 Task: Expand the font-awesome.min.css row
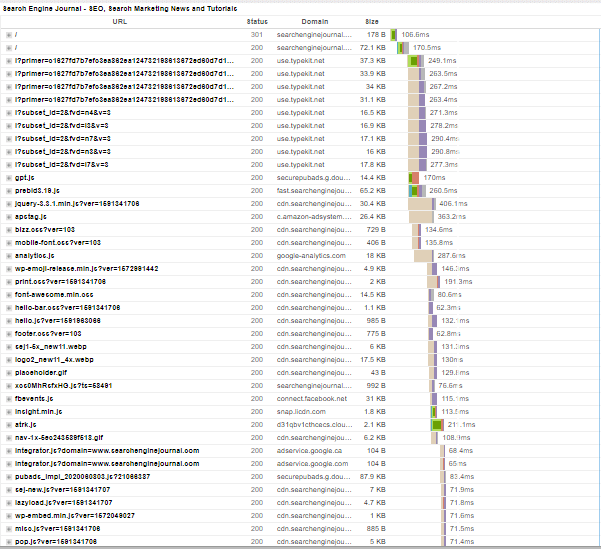coord(8,295)
